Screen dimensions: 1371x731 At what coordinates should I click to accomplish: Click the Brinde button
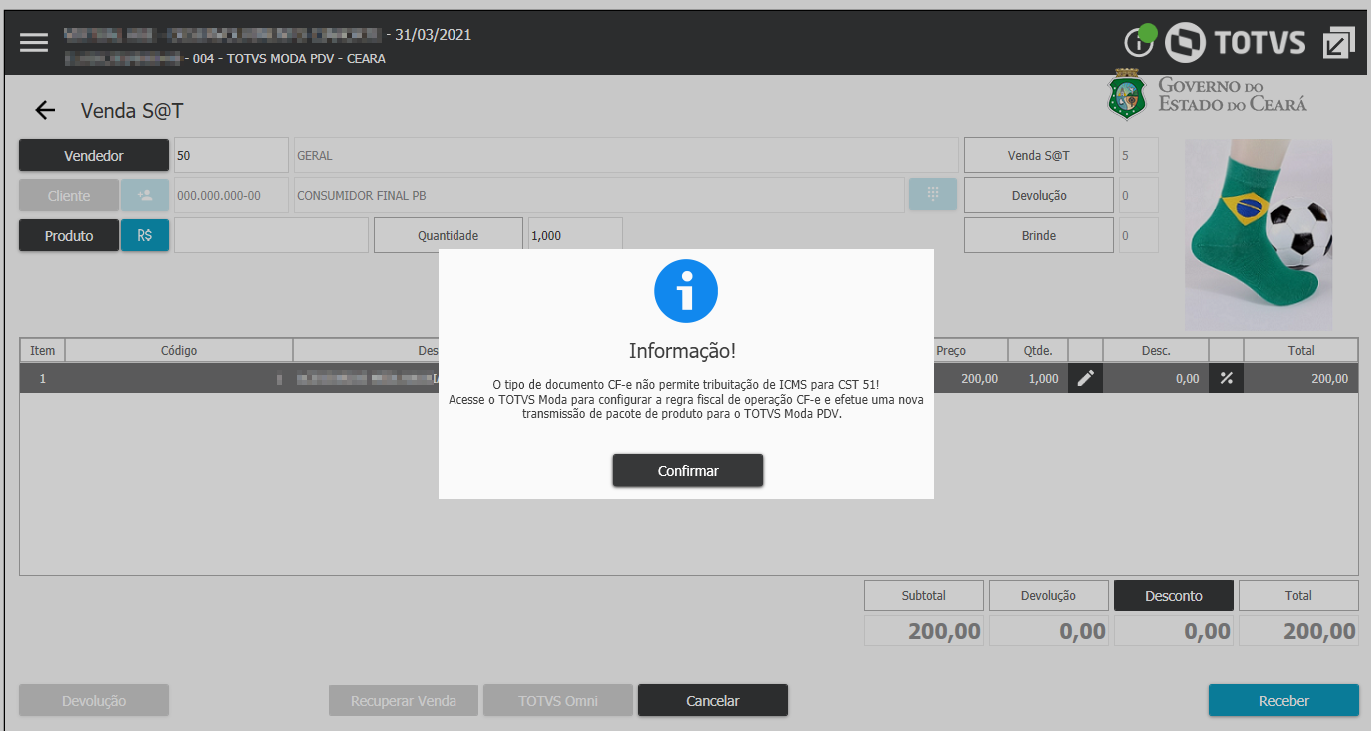tap(1038, 235)
